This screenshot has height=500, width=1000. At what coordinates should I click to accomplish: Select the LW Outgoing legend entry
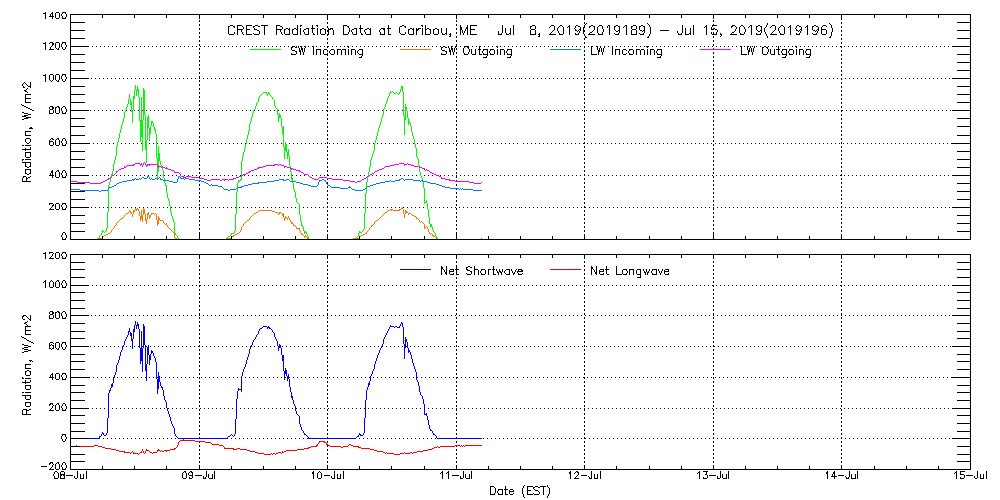point(775,51)
